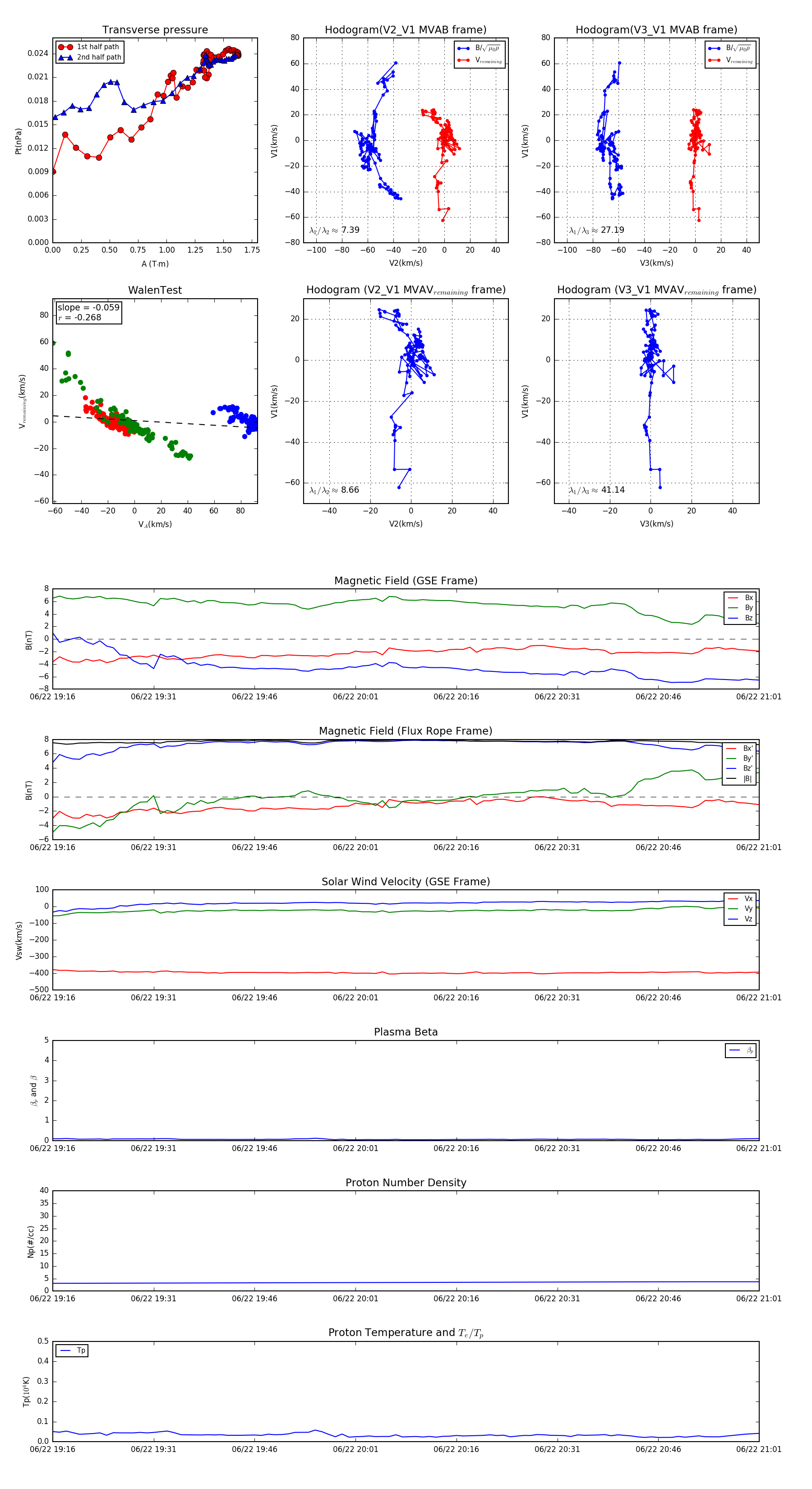Image resolution: width=812 pixels, height=1489 pixels.
Task: Click the eigenvalue ratio 7.39 annotation
Action: click(334, 230)
